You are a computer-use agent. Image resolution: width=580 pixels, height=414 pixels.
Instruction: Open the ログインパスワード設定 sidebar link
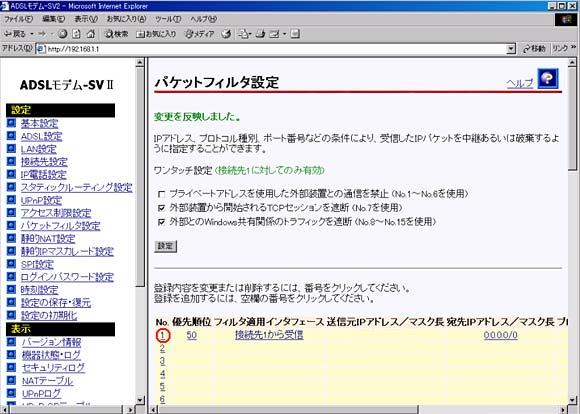tap(67, 277)
